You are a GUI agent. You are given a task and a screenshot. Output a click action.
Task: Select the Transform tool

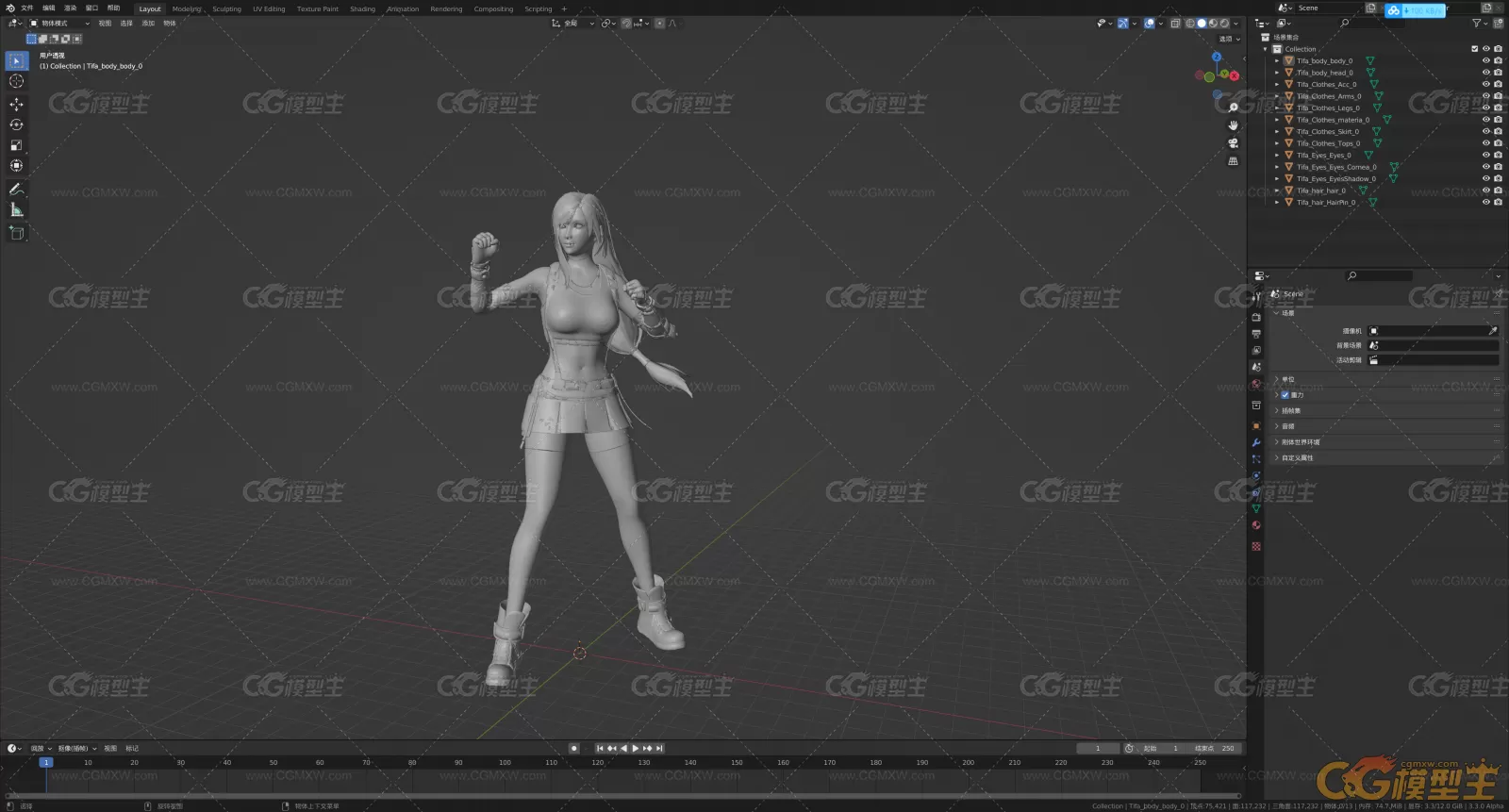click(x=16, y=165)
